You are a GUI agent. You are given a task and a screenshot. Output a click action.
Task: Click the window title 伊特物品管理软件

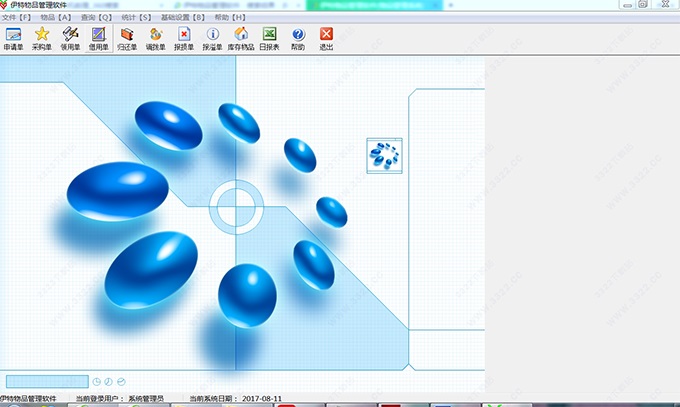39,5
